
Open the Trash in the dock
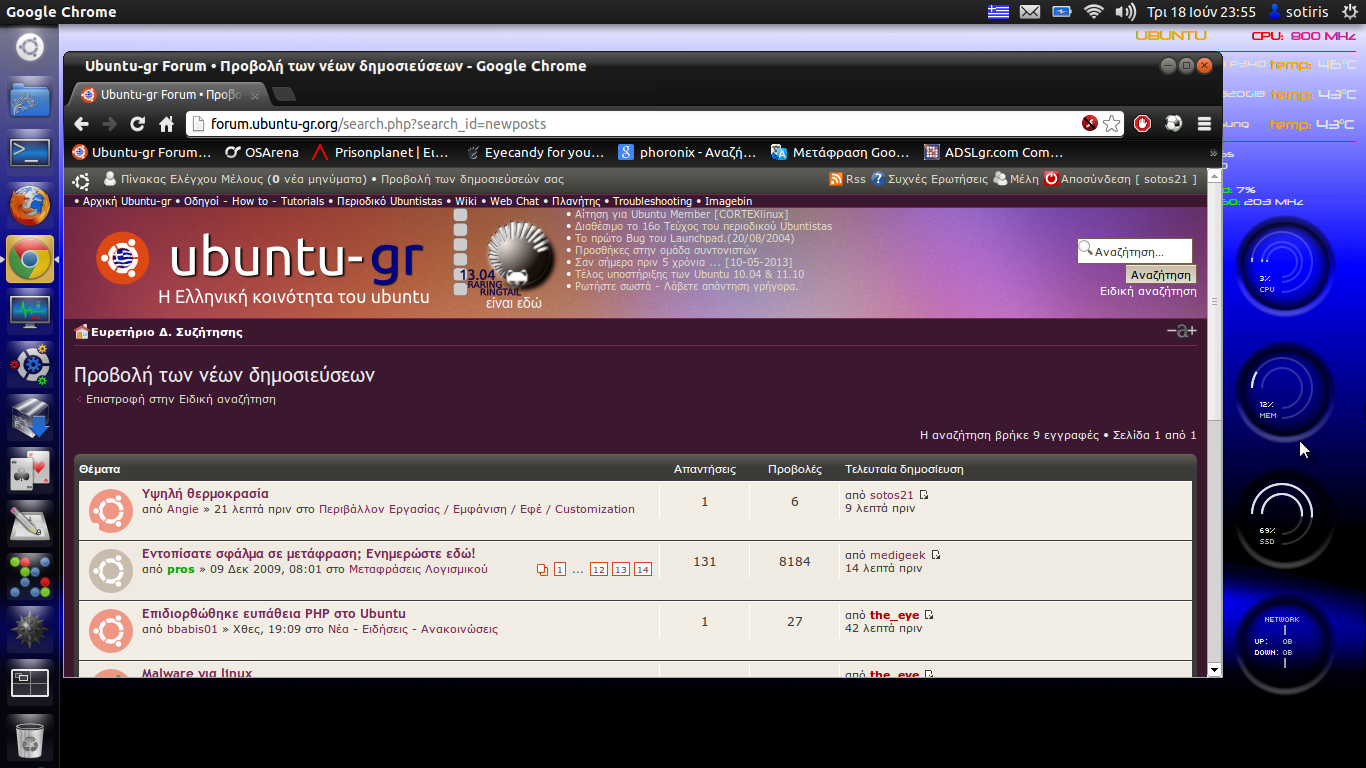tap(29, 738)
